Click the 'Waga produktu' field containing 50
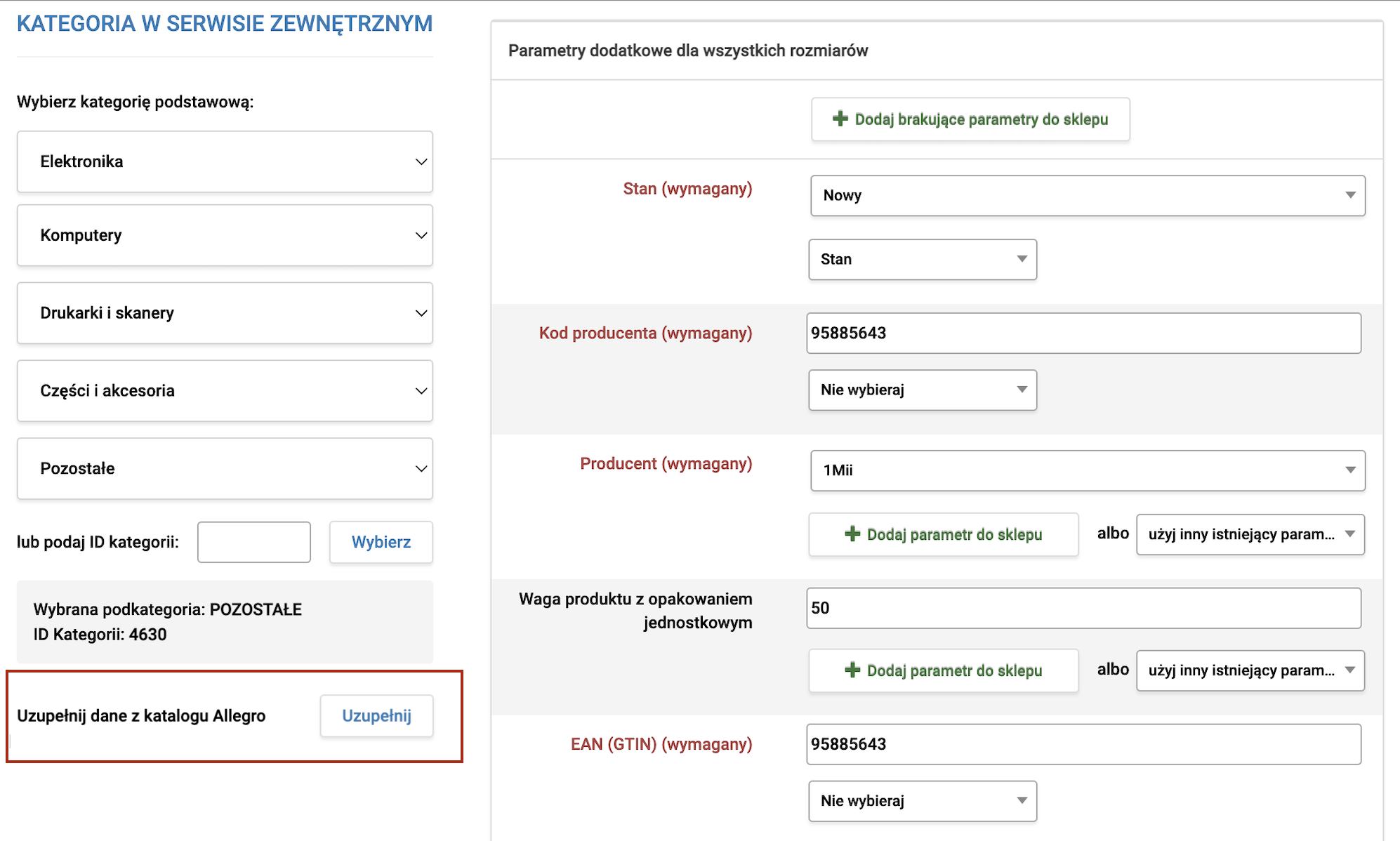 point(1083,608)
